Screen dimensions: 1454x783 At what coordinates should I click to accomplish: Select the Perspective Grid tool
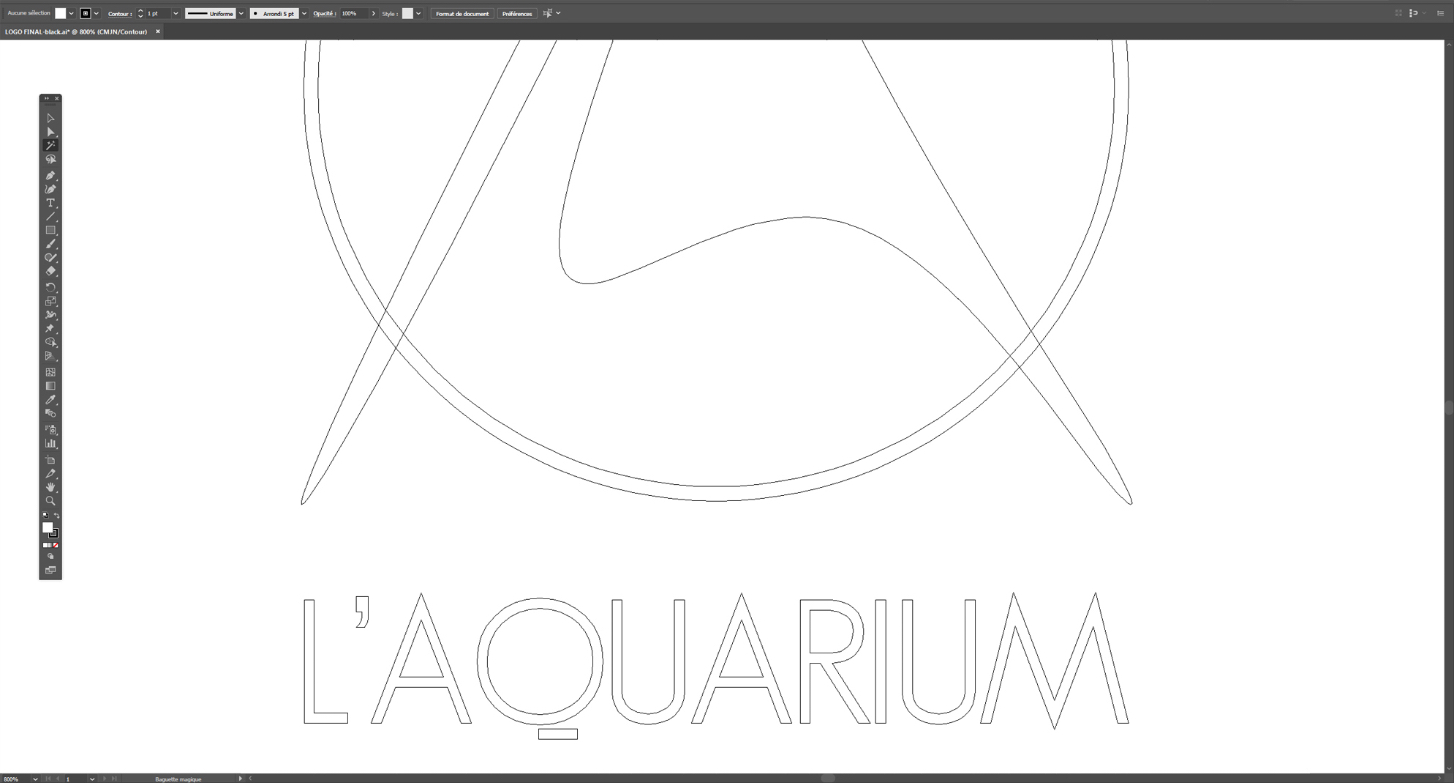(x=50, y=356)
